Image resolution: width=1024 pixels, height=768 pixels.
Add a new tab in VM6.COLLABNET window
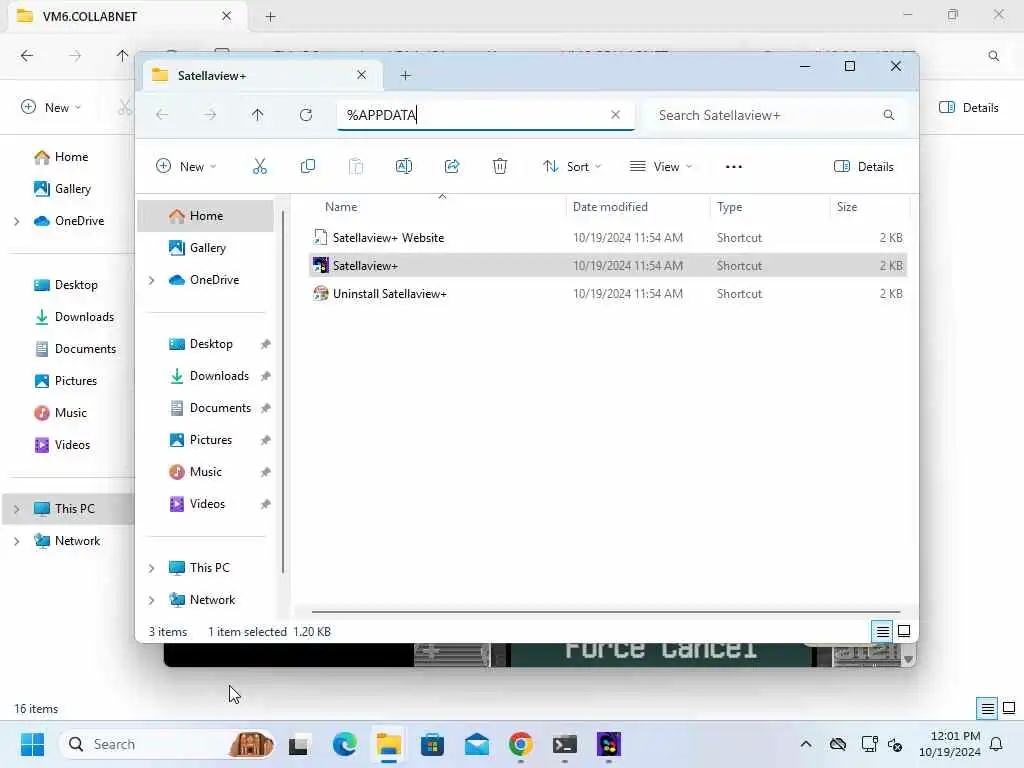pyautogui.click(x=270, y=17)
